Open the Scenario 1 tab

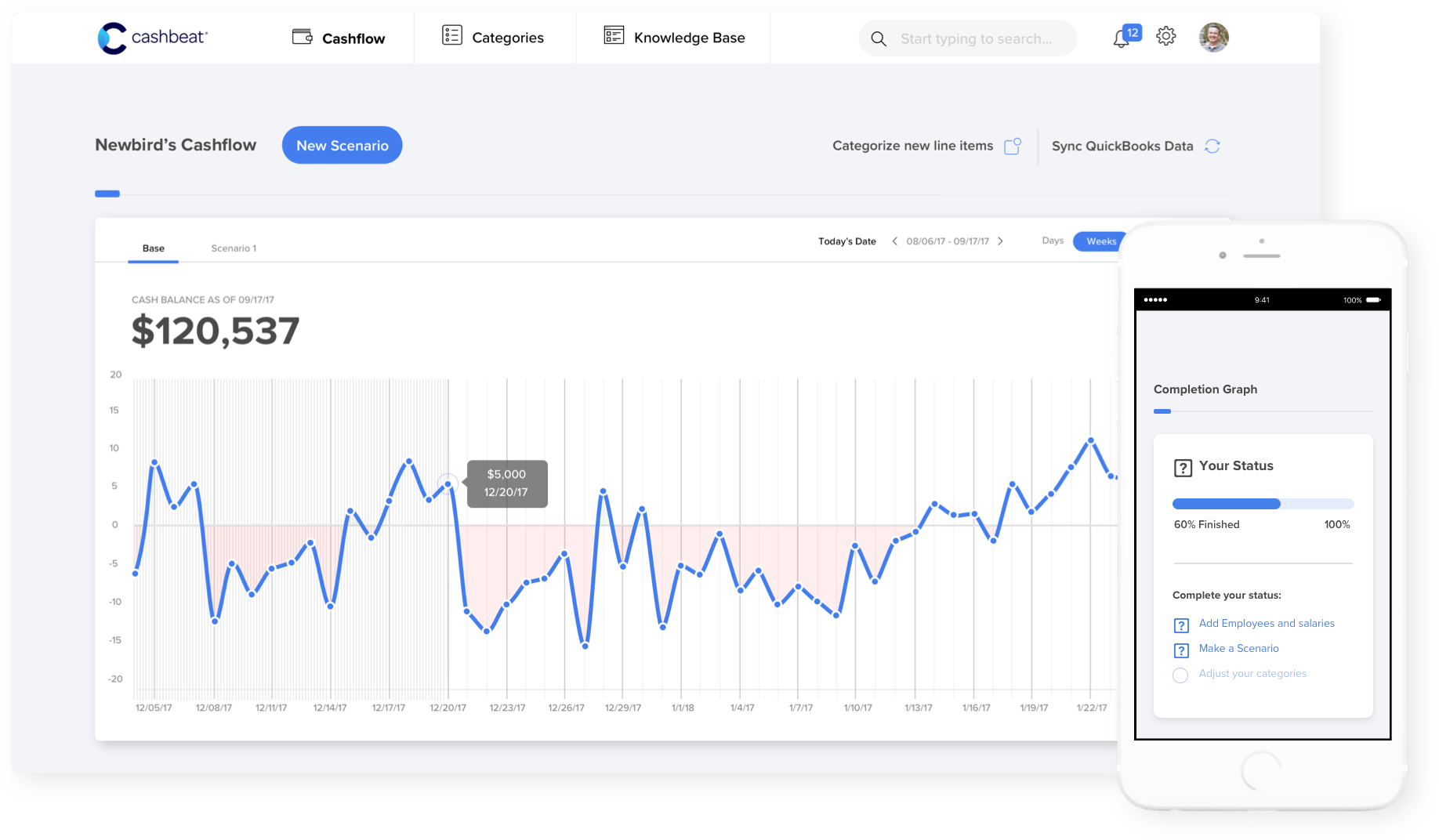[234, 248]
